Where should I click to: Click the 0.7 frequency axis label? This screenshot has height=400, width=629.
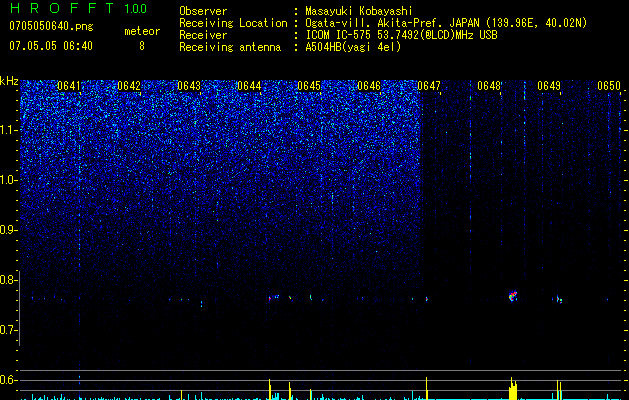(8, 330)
